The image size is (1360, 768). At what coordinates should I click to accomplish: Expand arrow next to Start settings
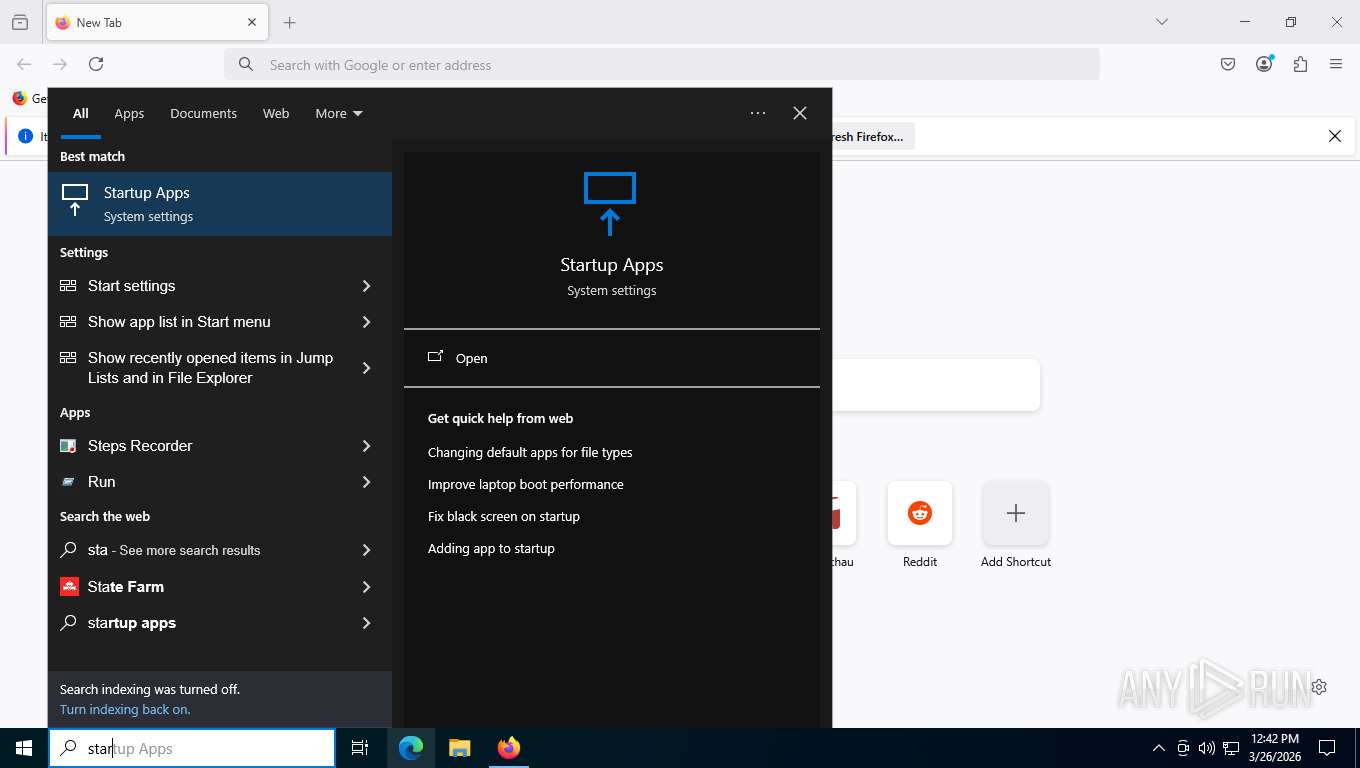(367, 286)
